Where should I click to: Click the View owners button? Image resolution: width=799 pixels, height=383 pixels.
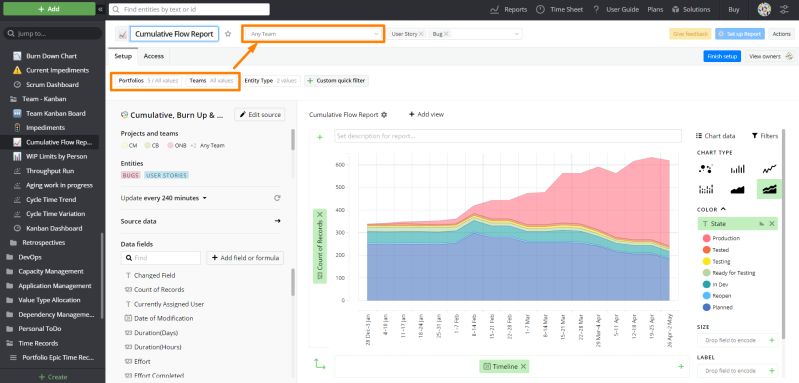pyautogui.click(x=770, y=56)
